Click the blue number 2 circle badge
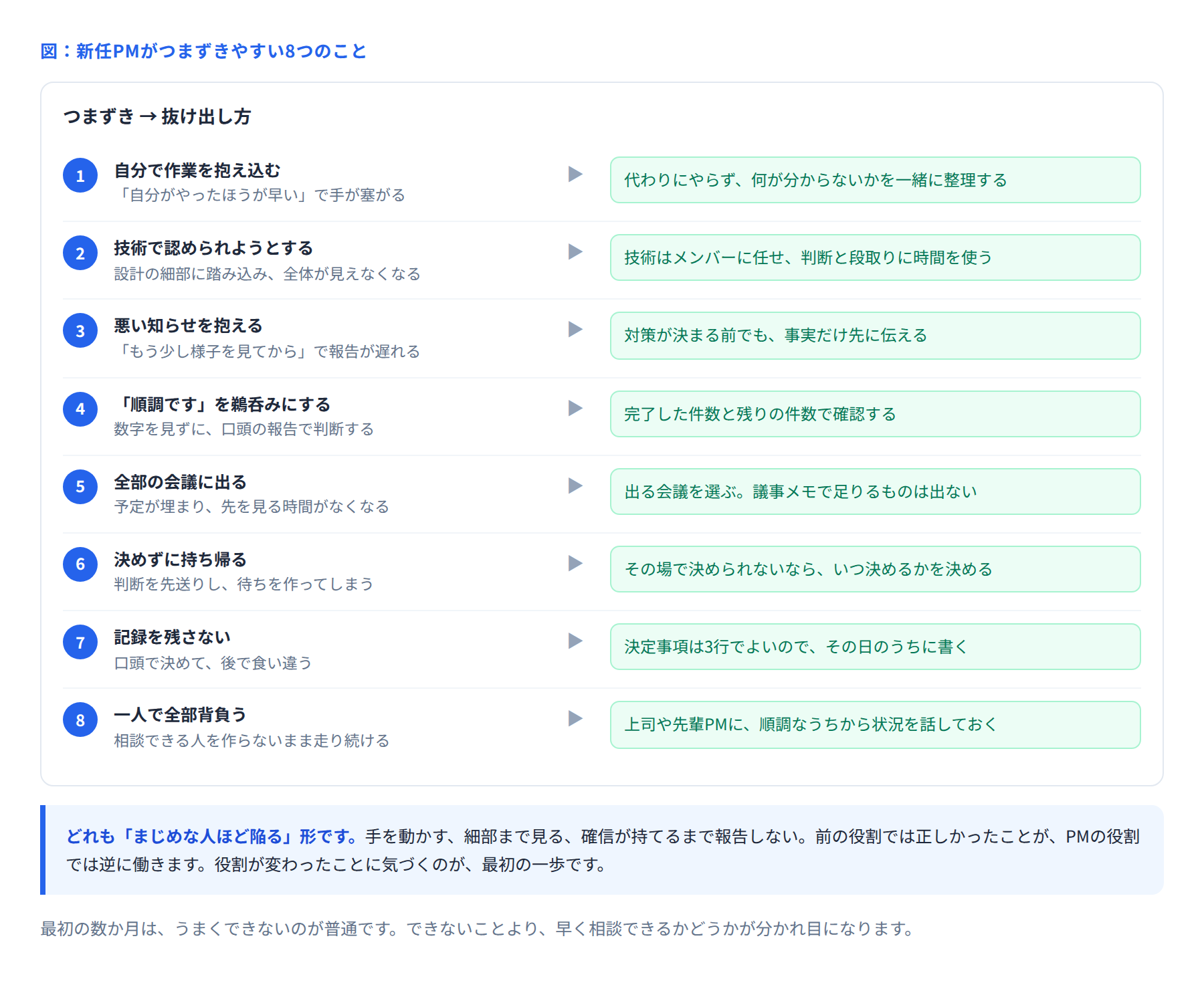The height and width of the screenshot is (983, 1204). (x=80, y=253)
